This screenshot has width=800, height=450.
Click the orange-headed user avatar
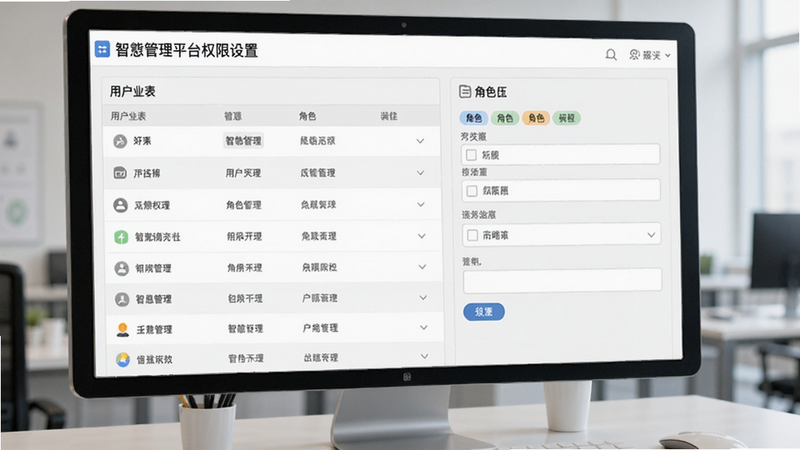coord(122,330)
